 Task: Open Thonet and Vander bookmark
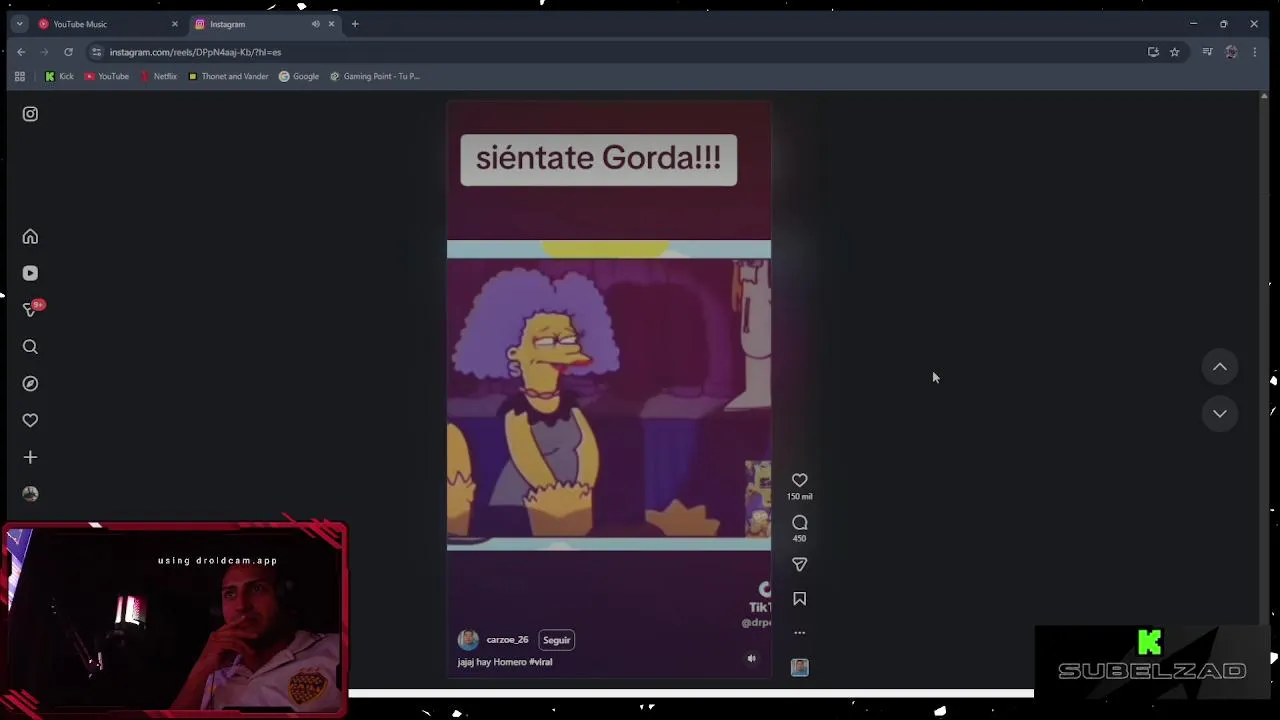click(x=228, y=76)
